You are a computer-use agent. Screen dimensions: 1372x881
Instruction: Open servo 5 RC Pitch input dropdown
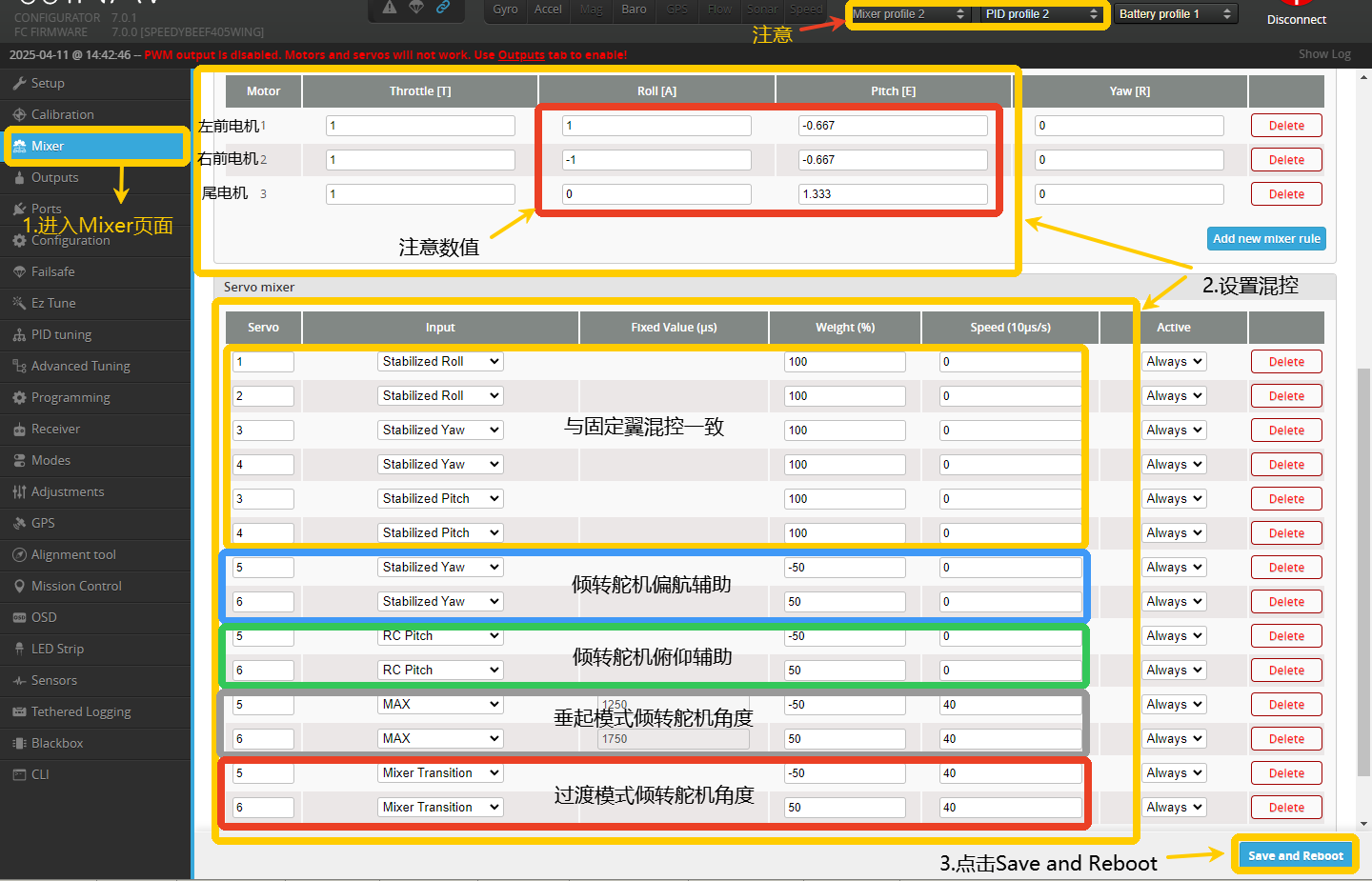[x=440, y=636]
